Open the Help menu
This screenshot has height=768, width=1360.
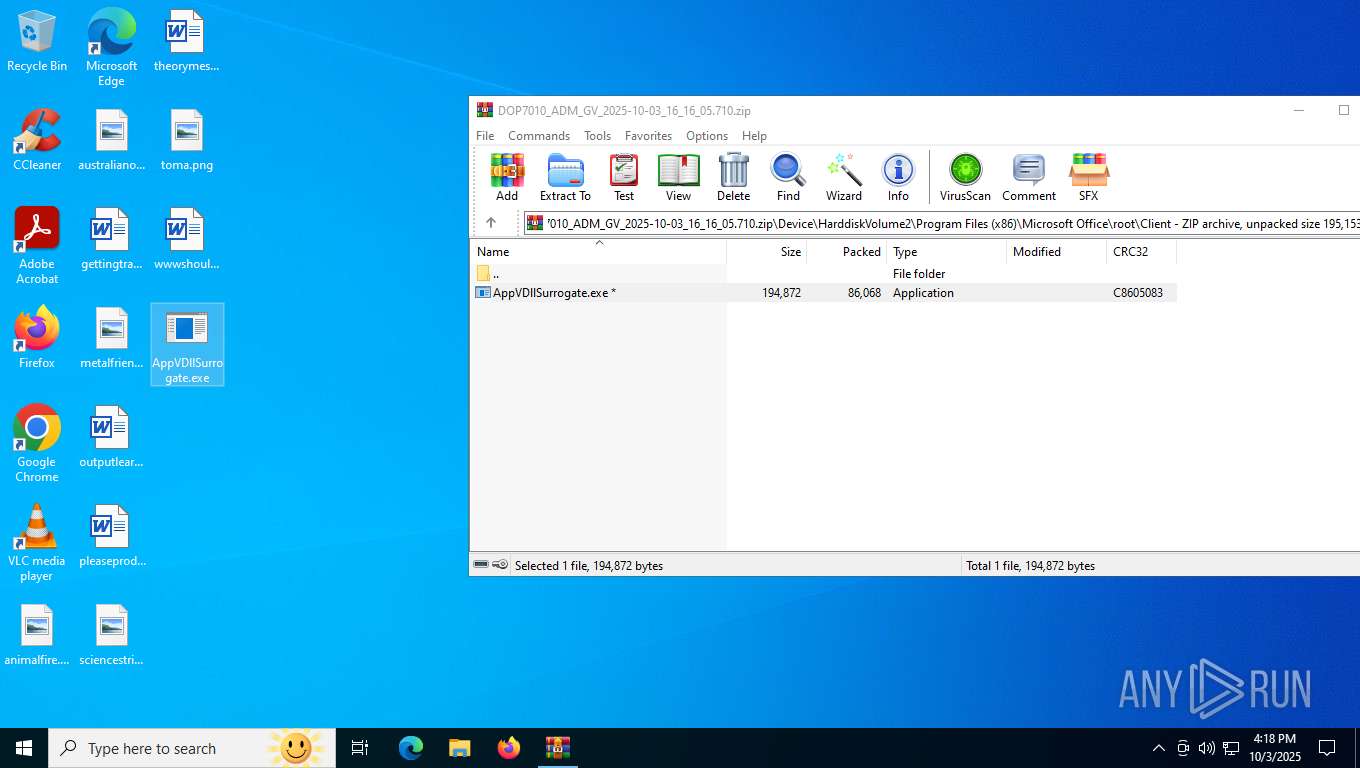754,136
